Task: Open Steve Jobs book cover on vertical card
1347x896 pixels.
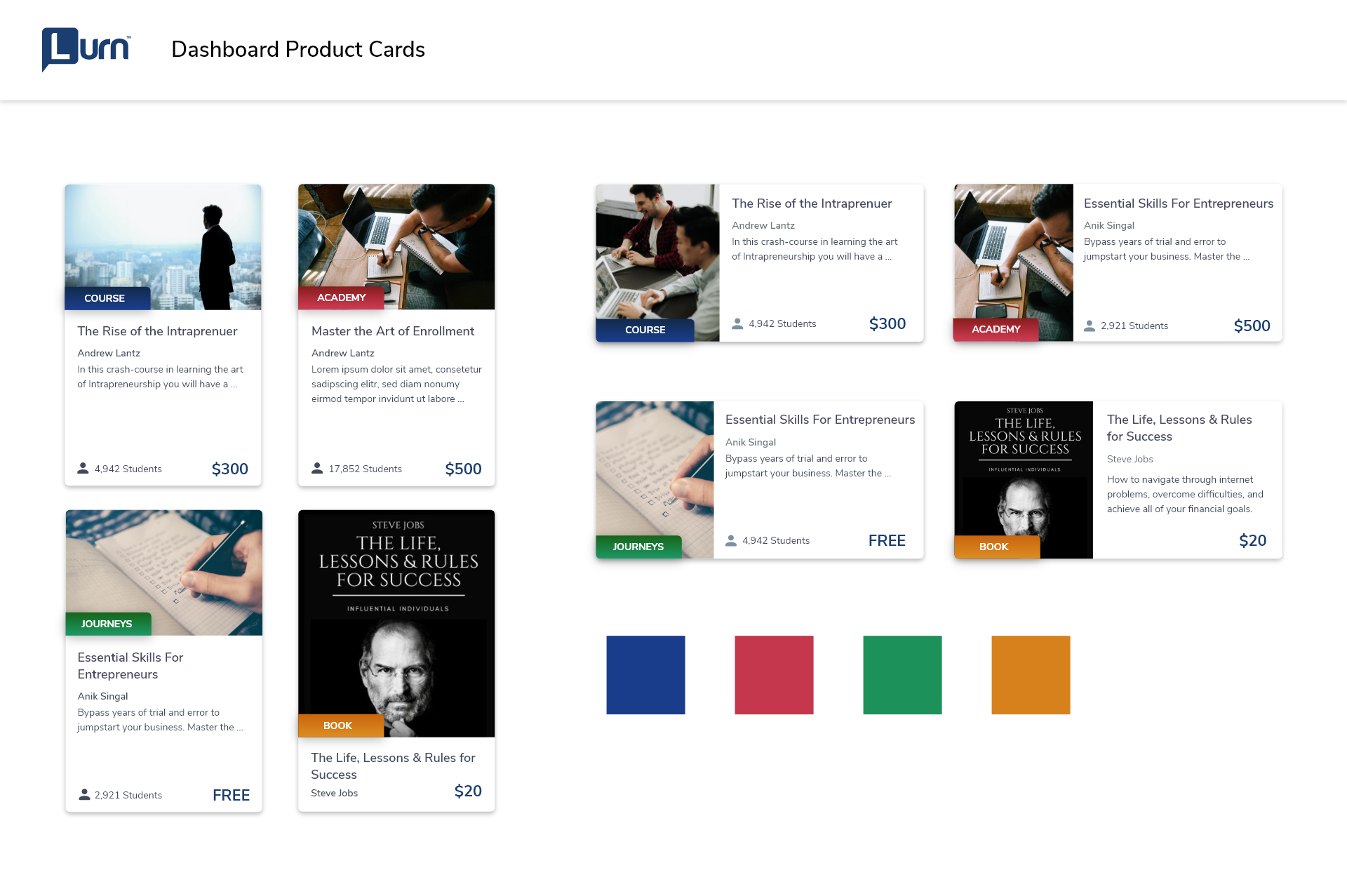Action: click(396, 623)
